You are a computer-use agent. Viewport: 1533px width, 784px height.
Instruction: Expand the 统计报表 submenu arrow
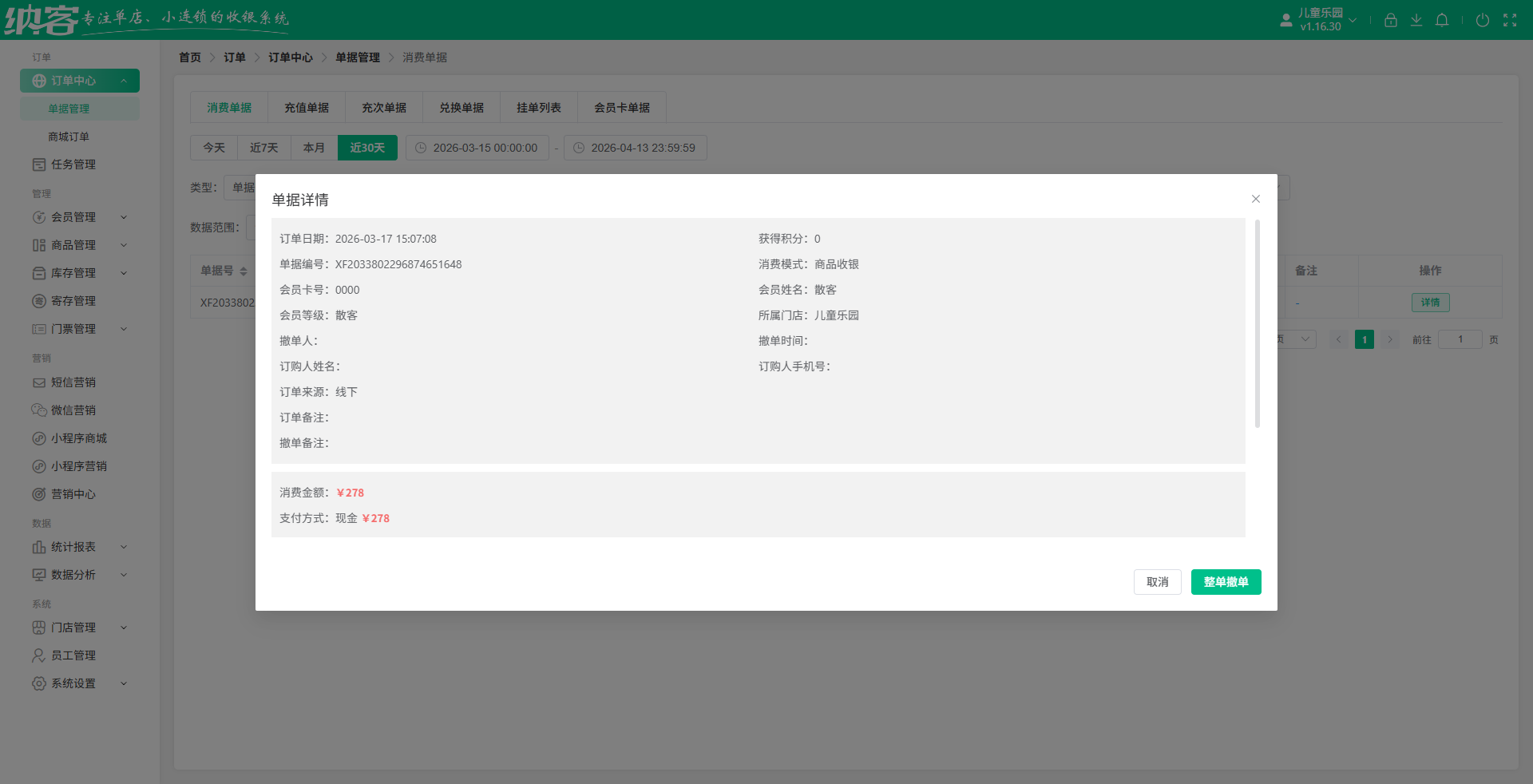124,547
